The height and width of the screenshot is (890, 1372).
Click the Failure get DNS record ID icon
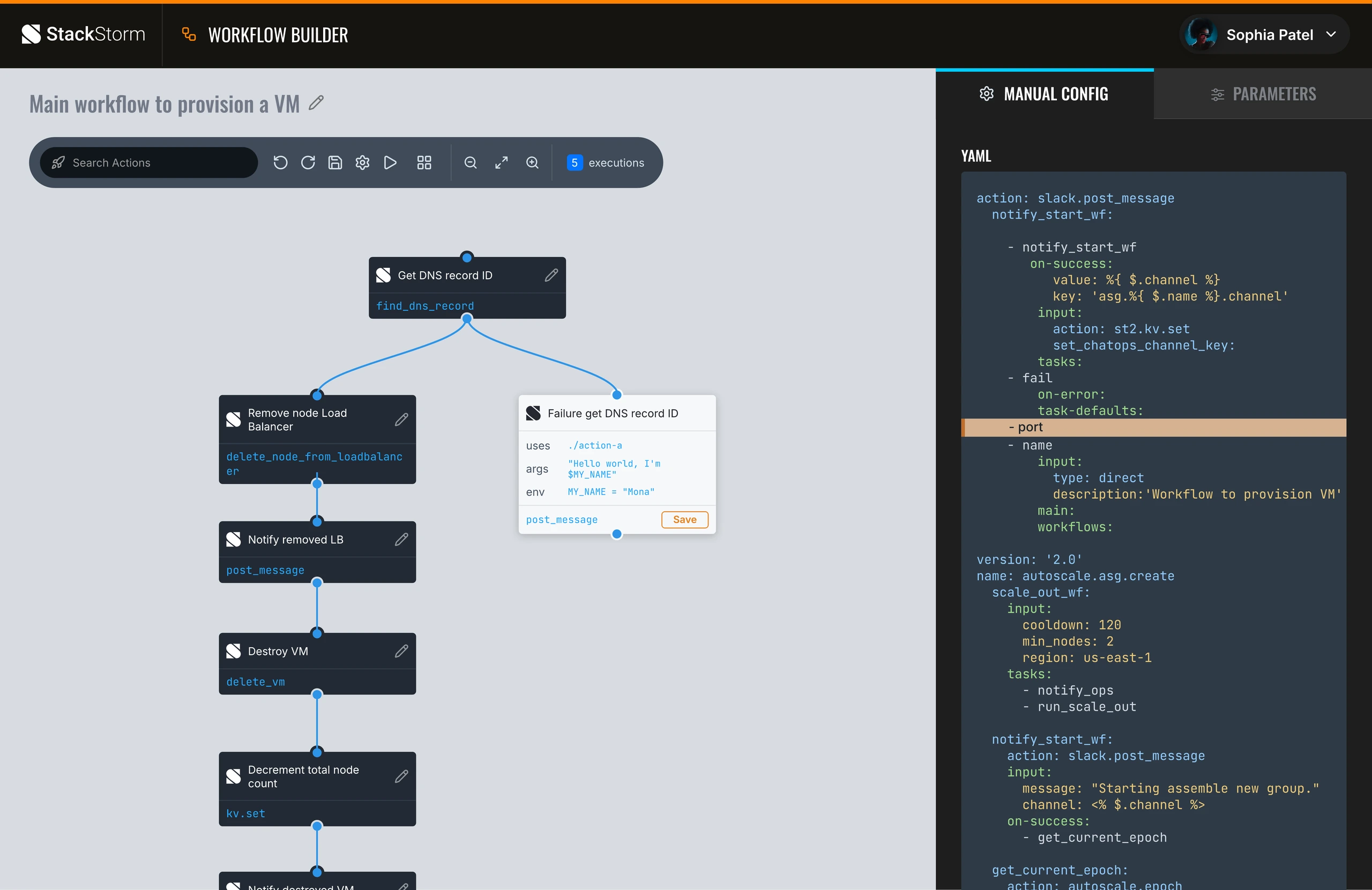point(533,413)
